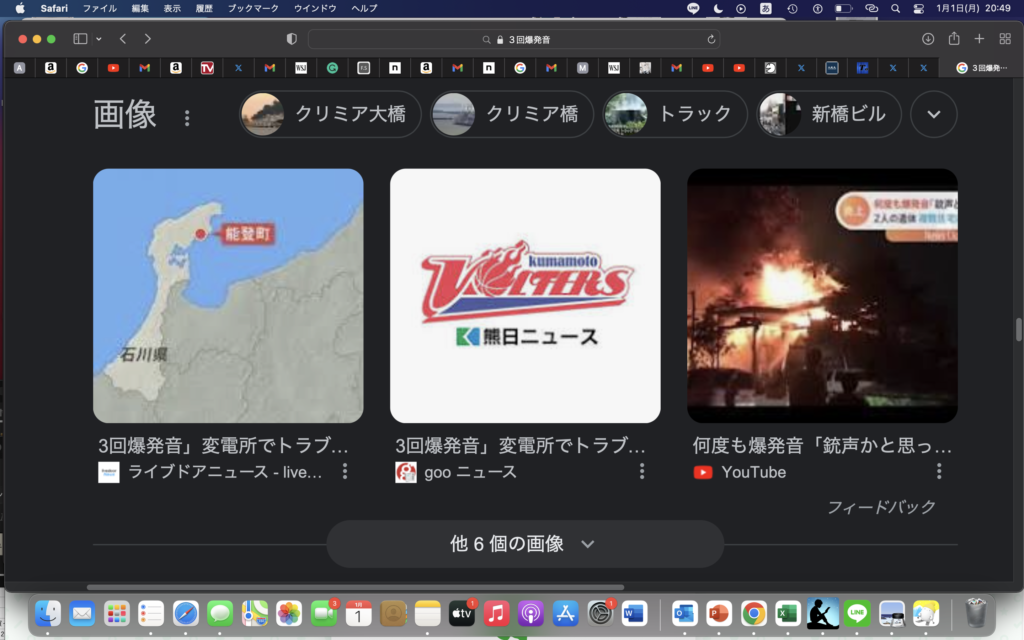Open a new tab with plus icon
Image resolution: width=1024 pixels, height=640 pixels.
click(x=979, y=39)
